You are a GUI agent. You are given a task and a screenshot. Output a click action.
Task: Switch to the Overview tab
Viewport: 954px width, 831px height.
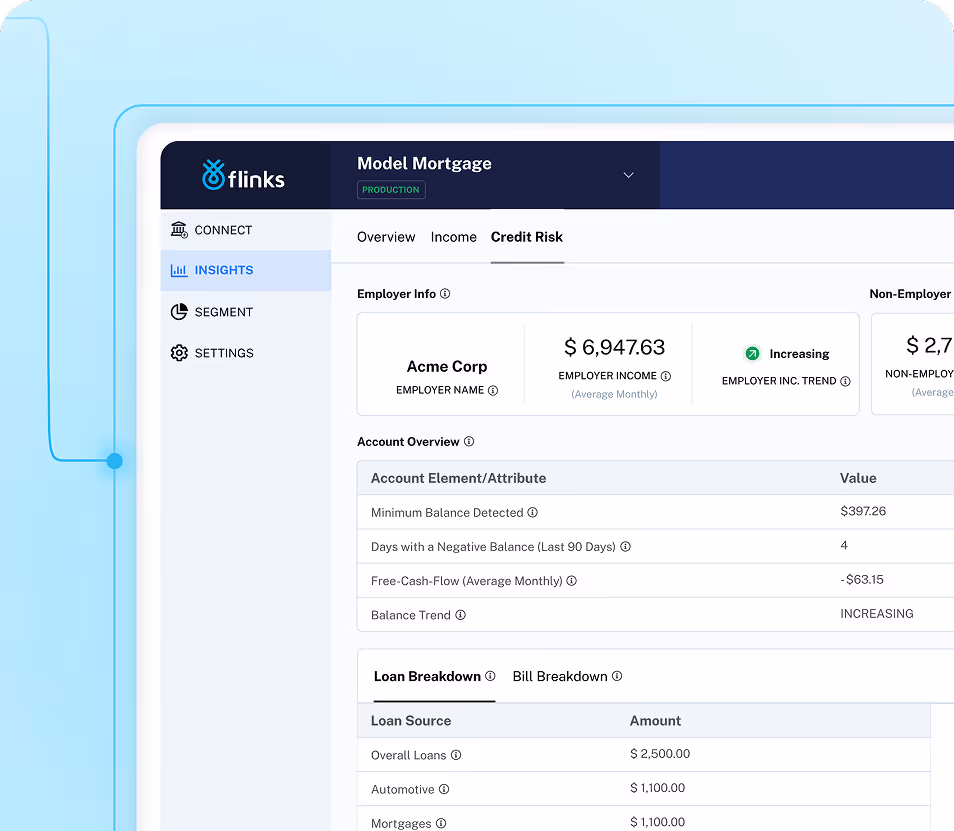point(386,237)
